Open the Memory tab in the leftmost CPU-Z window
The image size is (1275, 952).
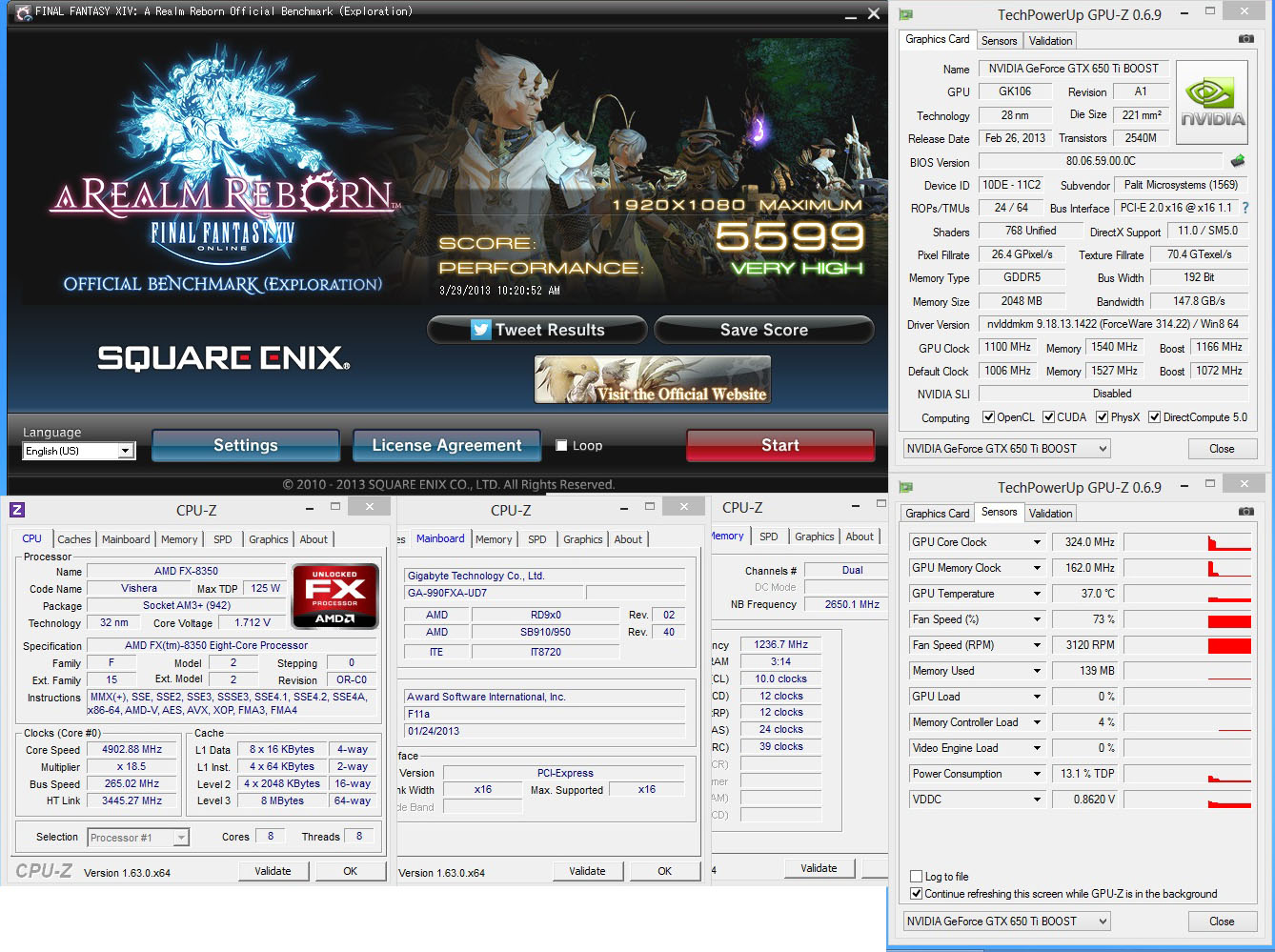tap(179, 539)
